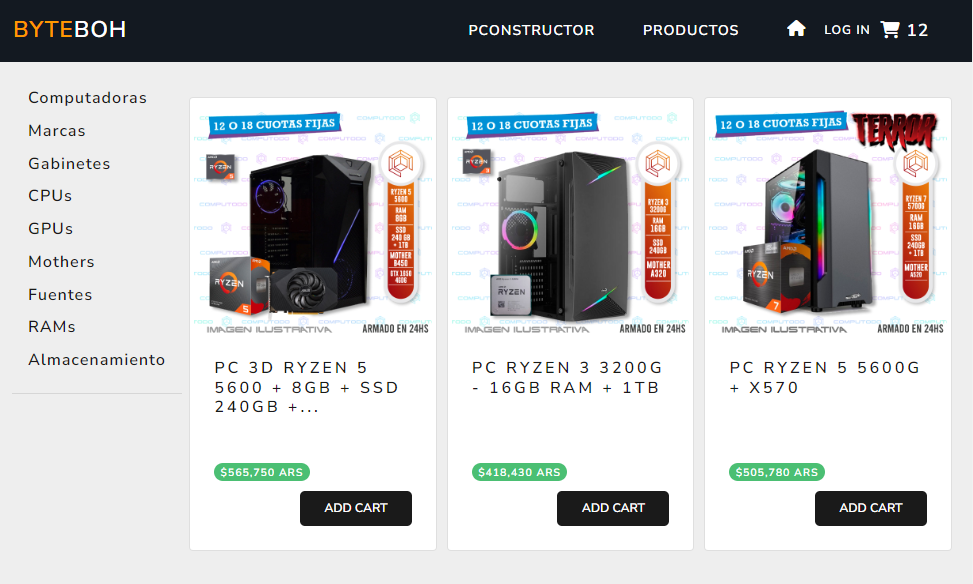973x584 pixels.
Task: Add PC 3D Ryzen 5 5600 to cart
Action: coord(356,508)
